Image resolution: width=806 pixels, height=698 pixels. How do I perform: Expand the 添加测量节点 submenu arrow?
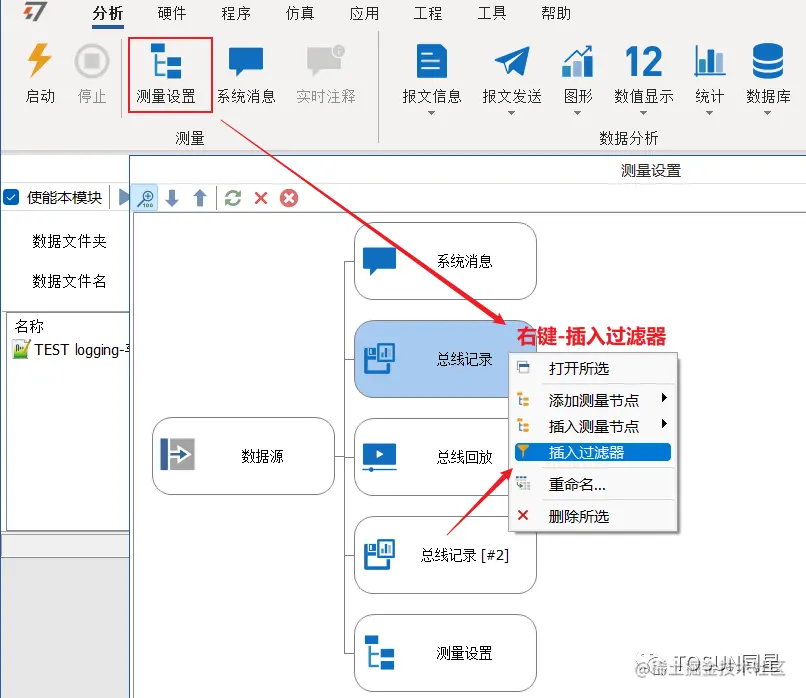point(664,397)
